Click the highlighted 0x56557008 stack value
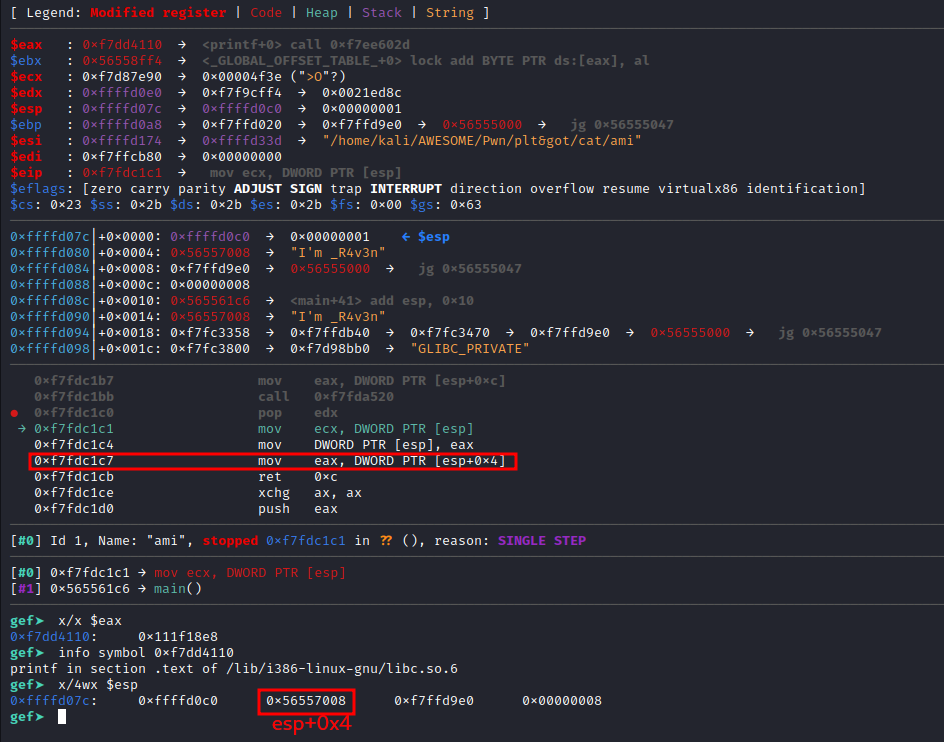The height and width of the screenshot is (742, 944). pos(306,700)
